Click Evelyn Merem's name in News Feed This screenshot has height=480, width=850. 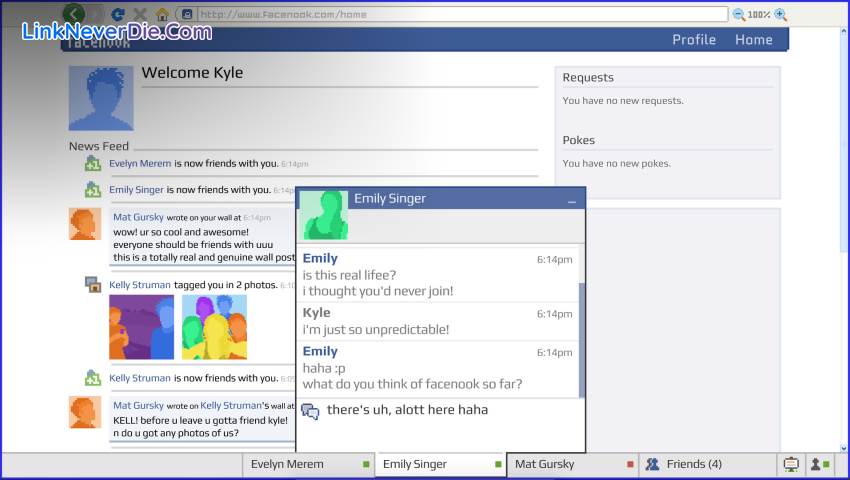pyautogui.click(x=140, y=163)
